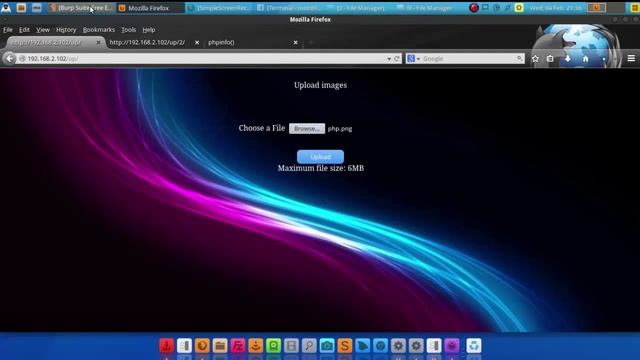Launch the orange S app in dock
This screenshot has height=360, width=640.
pos(344,346)
